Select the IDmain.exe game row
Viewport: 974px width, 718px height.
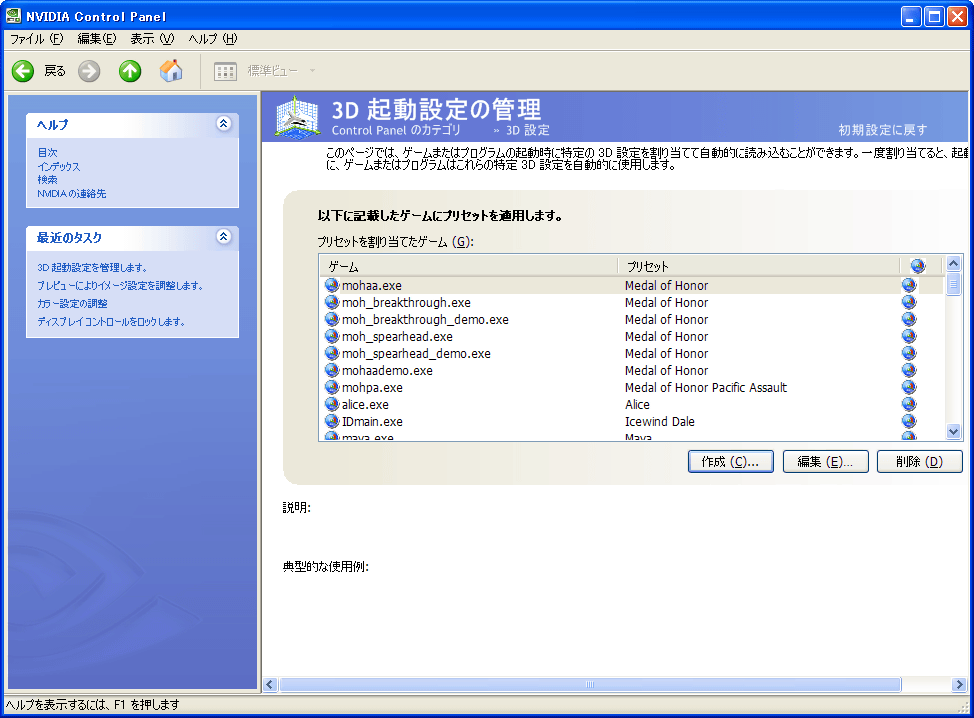click(632, 421)
